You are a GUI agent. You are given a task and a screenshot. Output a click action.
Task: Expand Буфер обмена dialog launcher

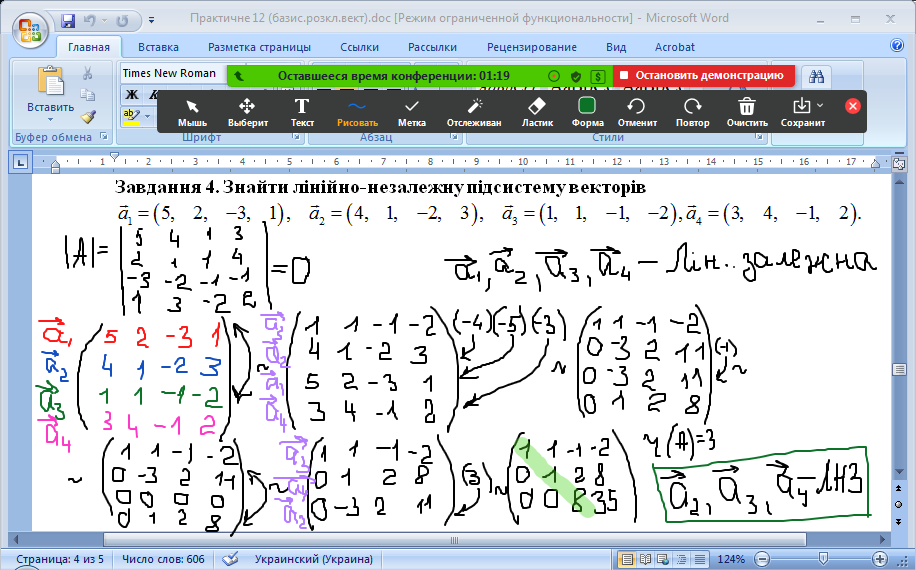tap(104, 137)
